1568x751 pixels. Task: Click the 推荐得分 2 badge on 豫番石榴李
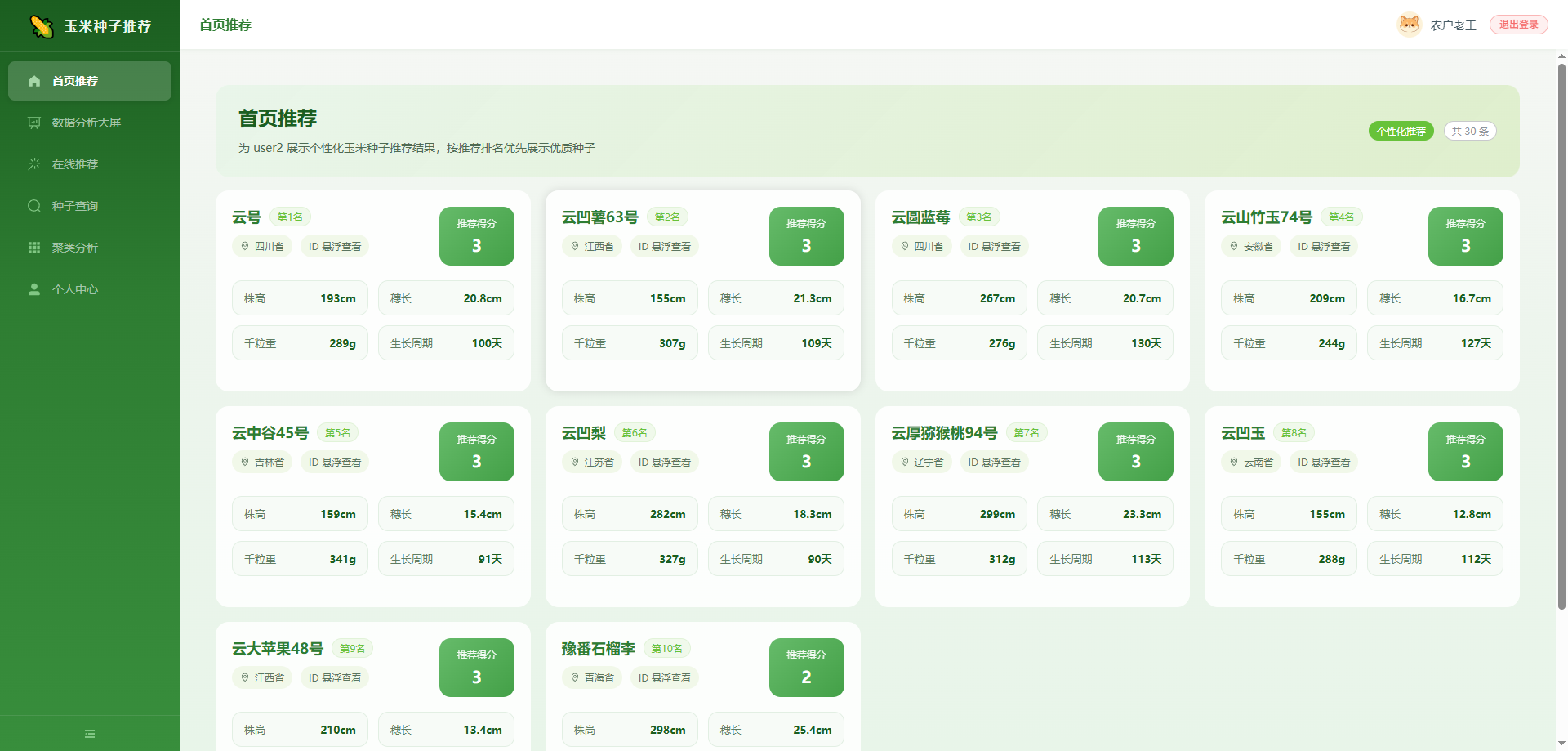(x=807, y=668)
